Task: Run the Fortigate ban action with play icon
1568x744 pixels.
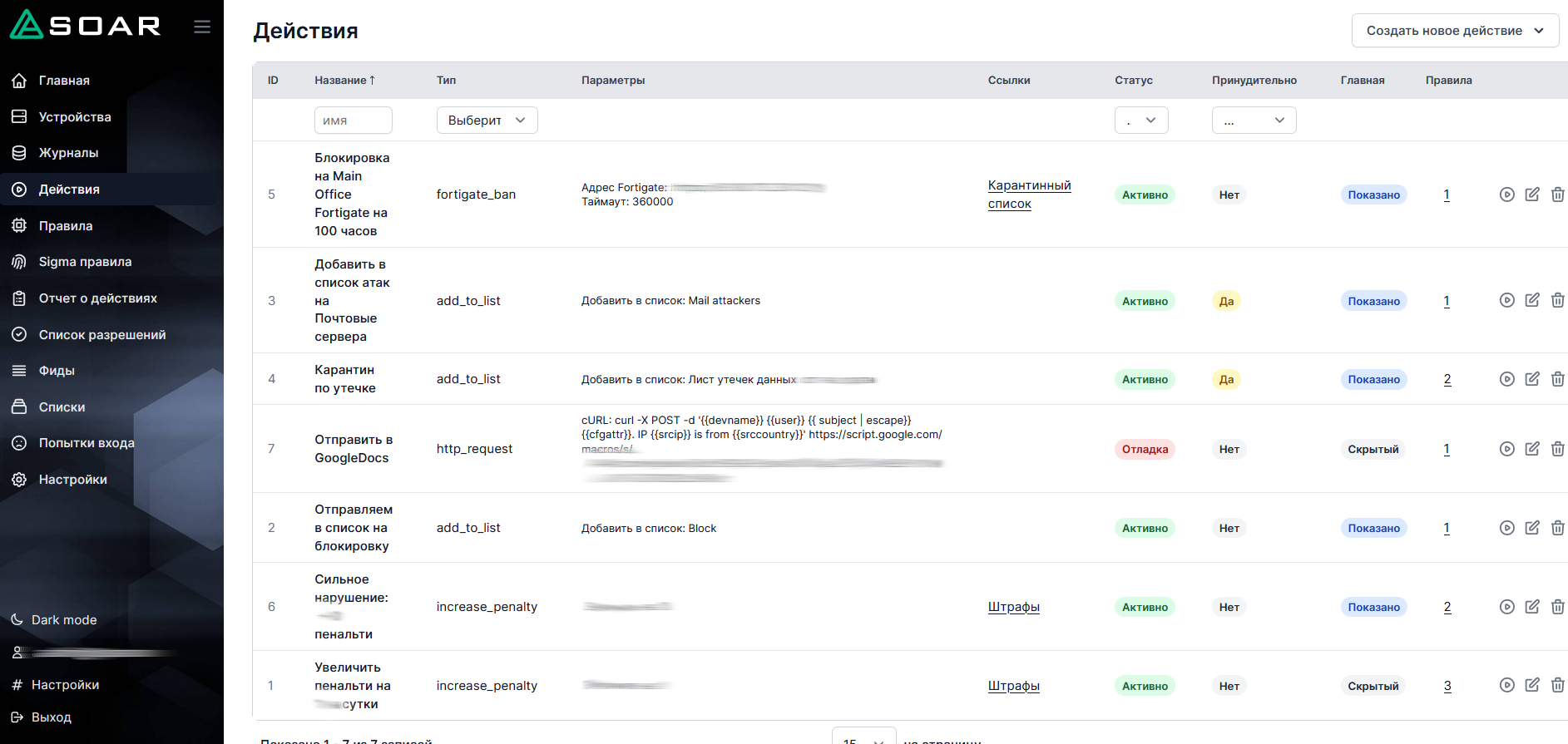Action: (x=1506, y=195)
